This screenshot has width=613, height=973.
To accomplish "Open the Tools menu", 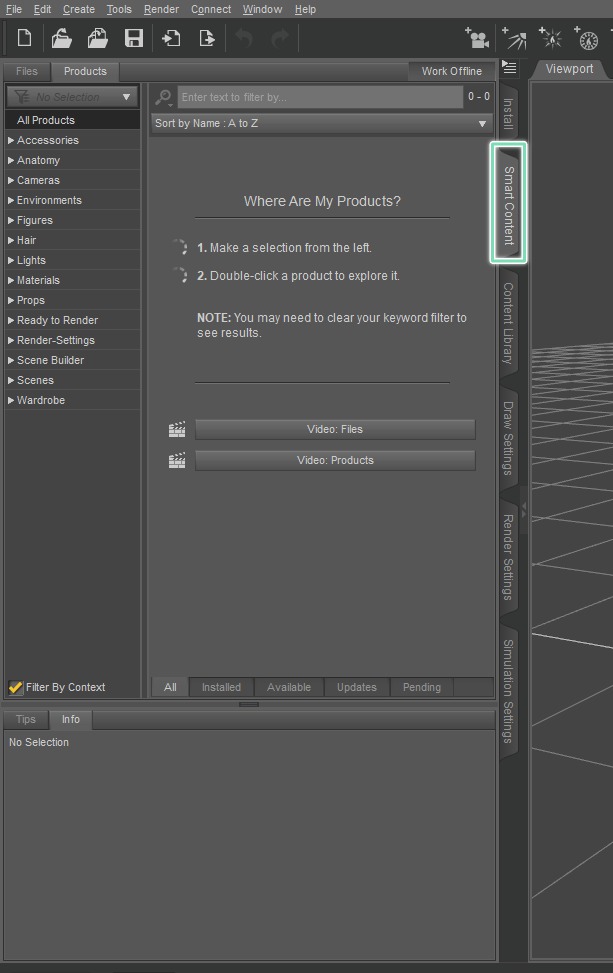I will [x=119, y=9].
